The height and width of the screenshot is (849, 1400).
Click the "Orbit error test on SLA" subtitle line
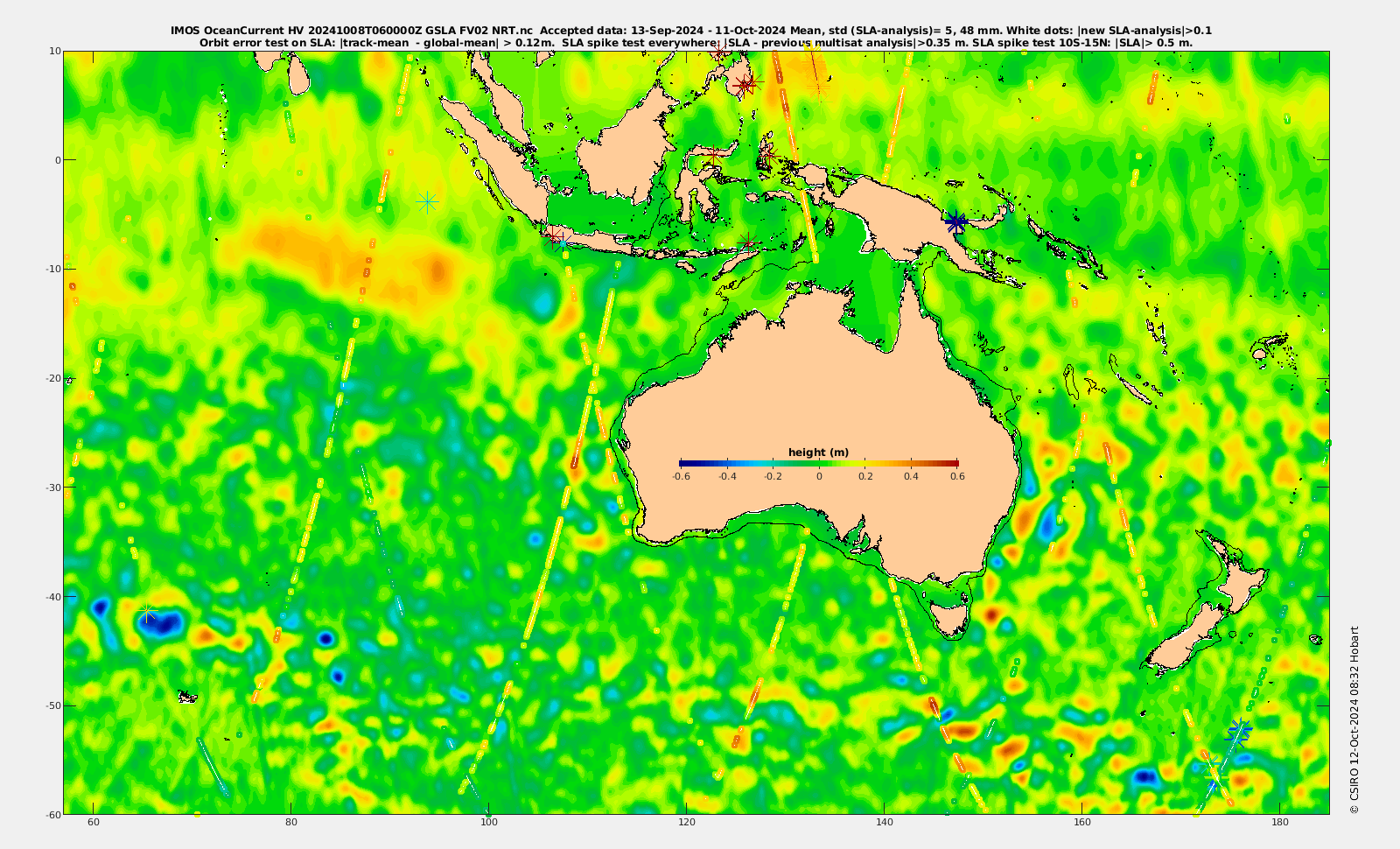pyautogui.click(x=696, y=42)
